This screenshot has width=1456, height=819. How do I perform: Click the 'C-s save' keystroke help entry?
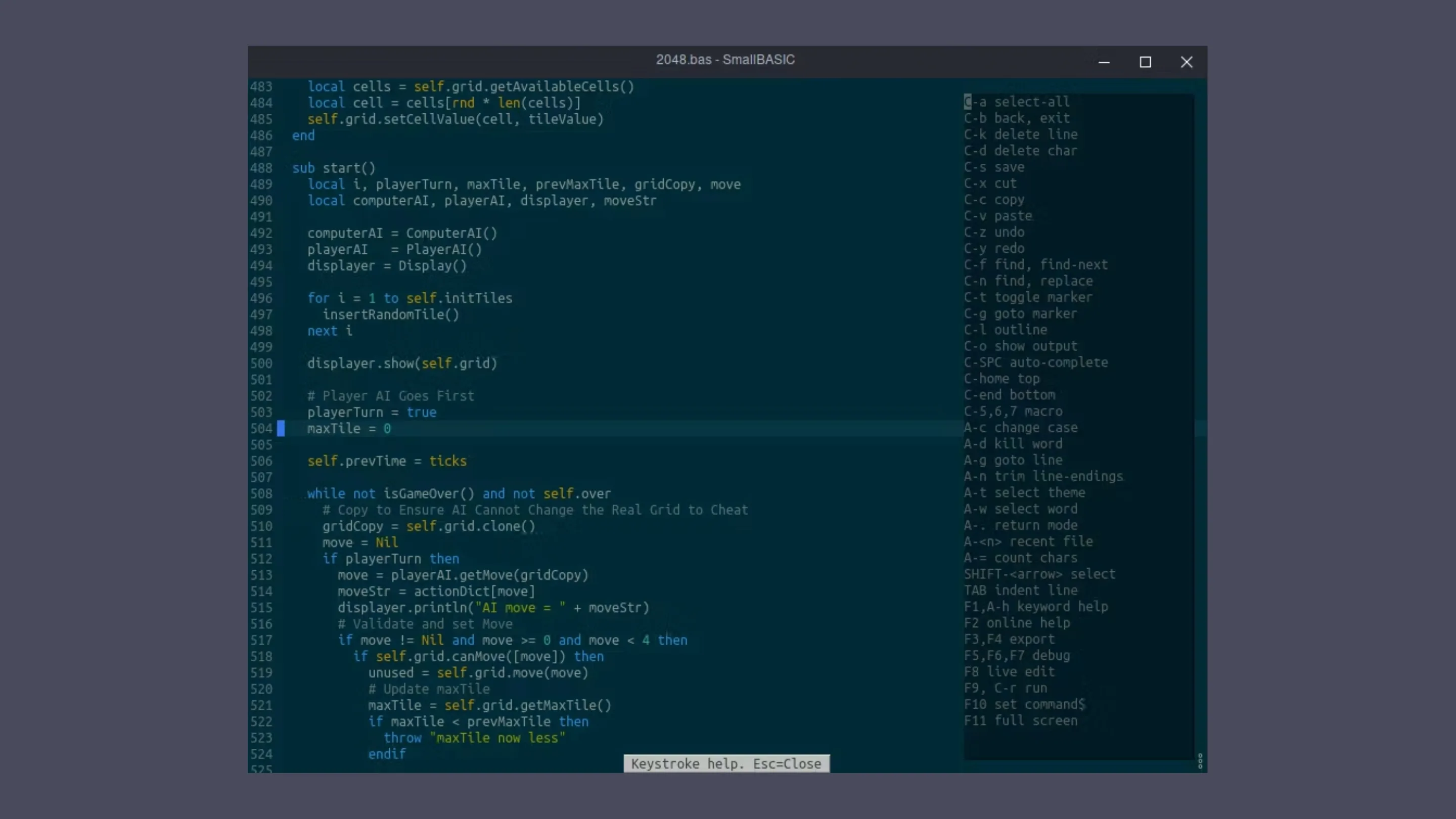pyautogui.click(x=993, y=167)
